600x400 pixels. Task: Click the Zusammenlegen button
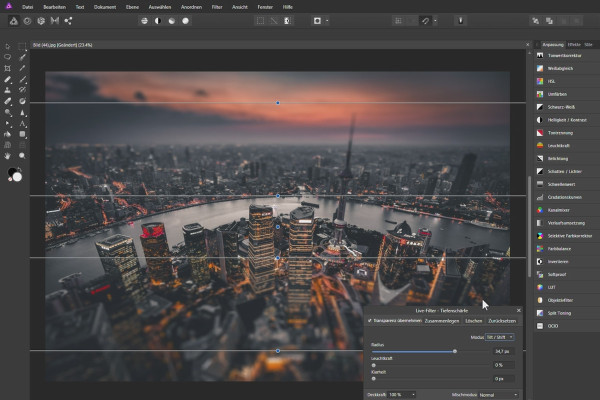point(442,321)
